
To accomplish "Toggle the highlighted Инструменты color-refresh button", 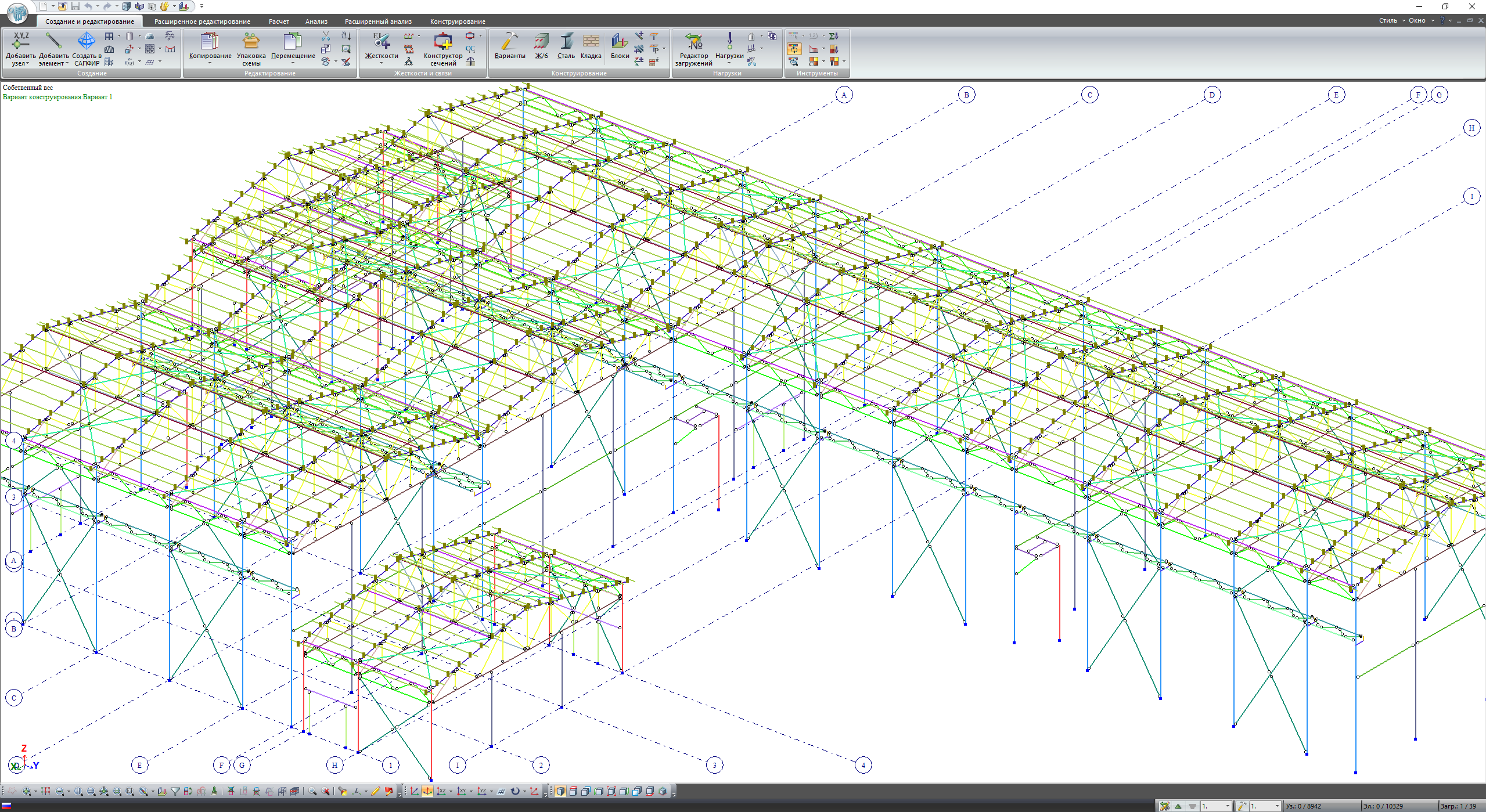I will (x=794, y=49).
